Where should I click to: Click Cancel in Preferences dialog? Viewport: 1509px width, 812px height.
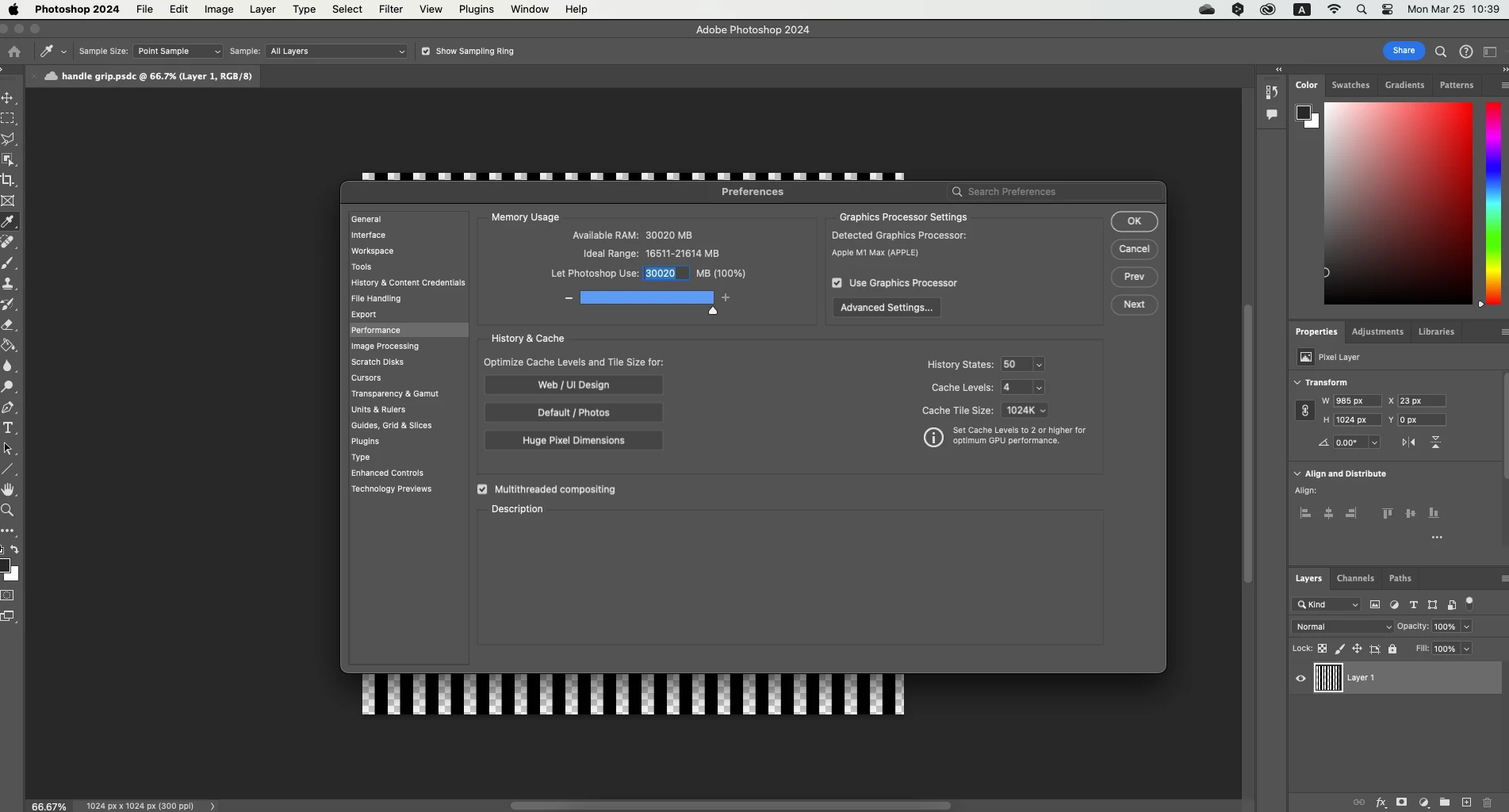tap(1134, 249)
